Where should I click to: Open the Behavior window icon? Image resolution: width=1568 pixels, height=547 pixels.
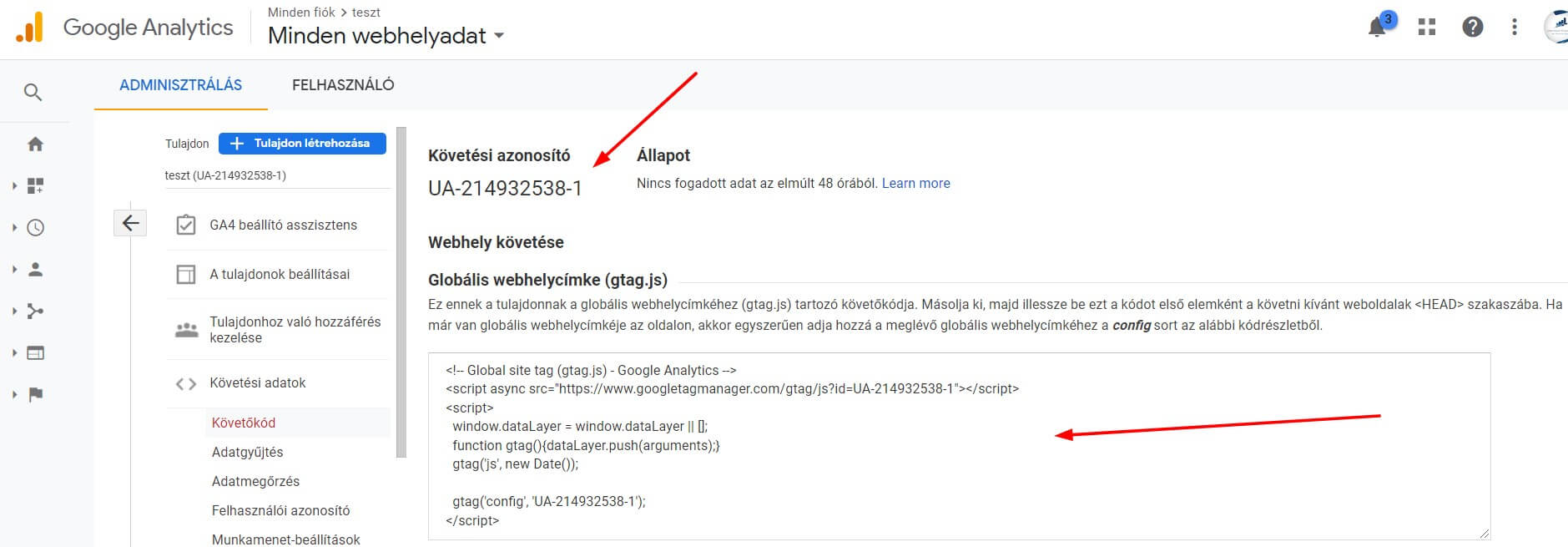(35, 352)
